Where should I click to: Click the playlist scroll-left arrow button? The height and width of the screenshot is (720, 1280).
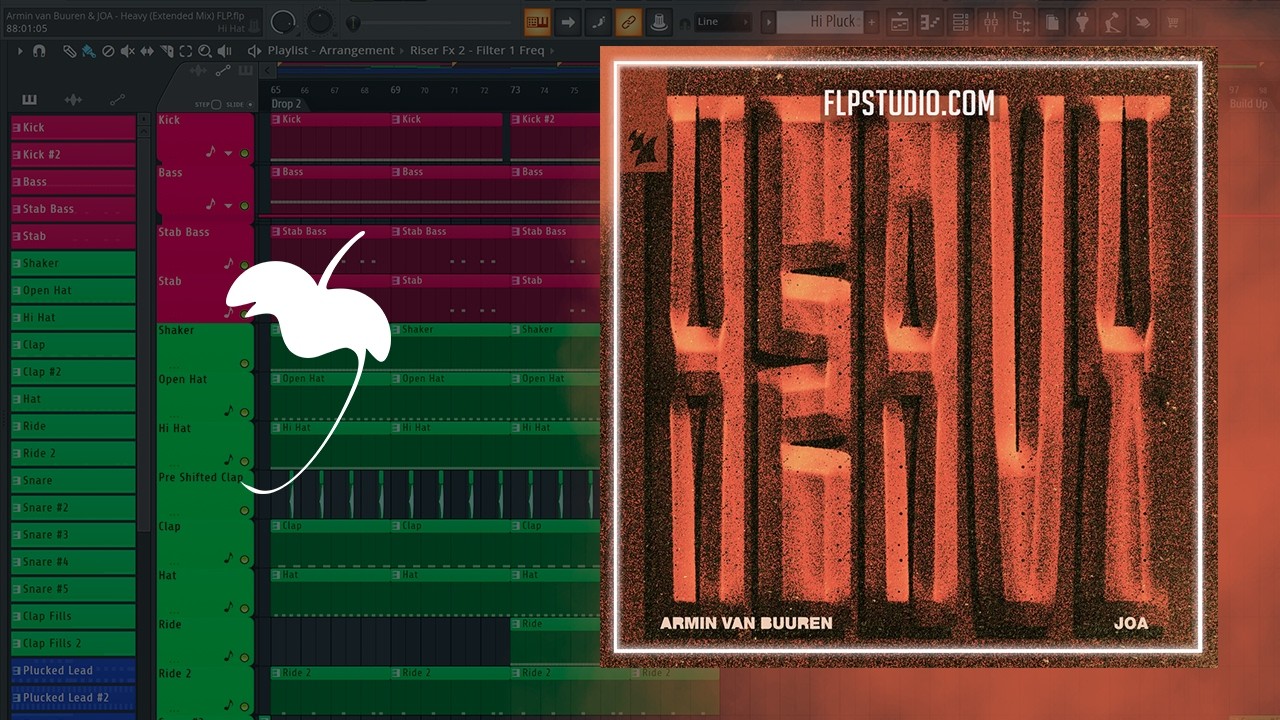[266, 70]
